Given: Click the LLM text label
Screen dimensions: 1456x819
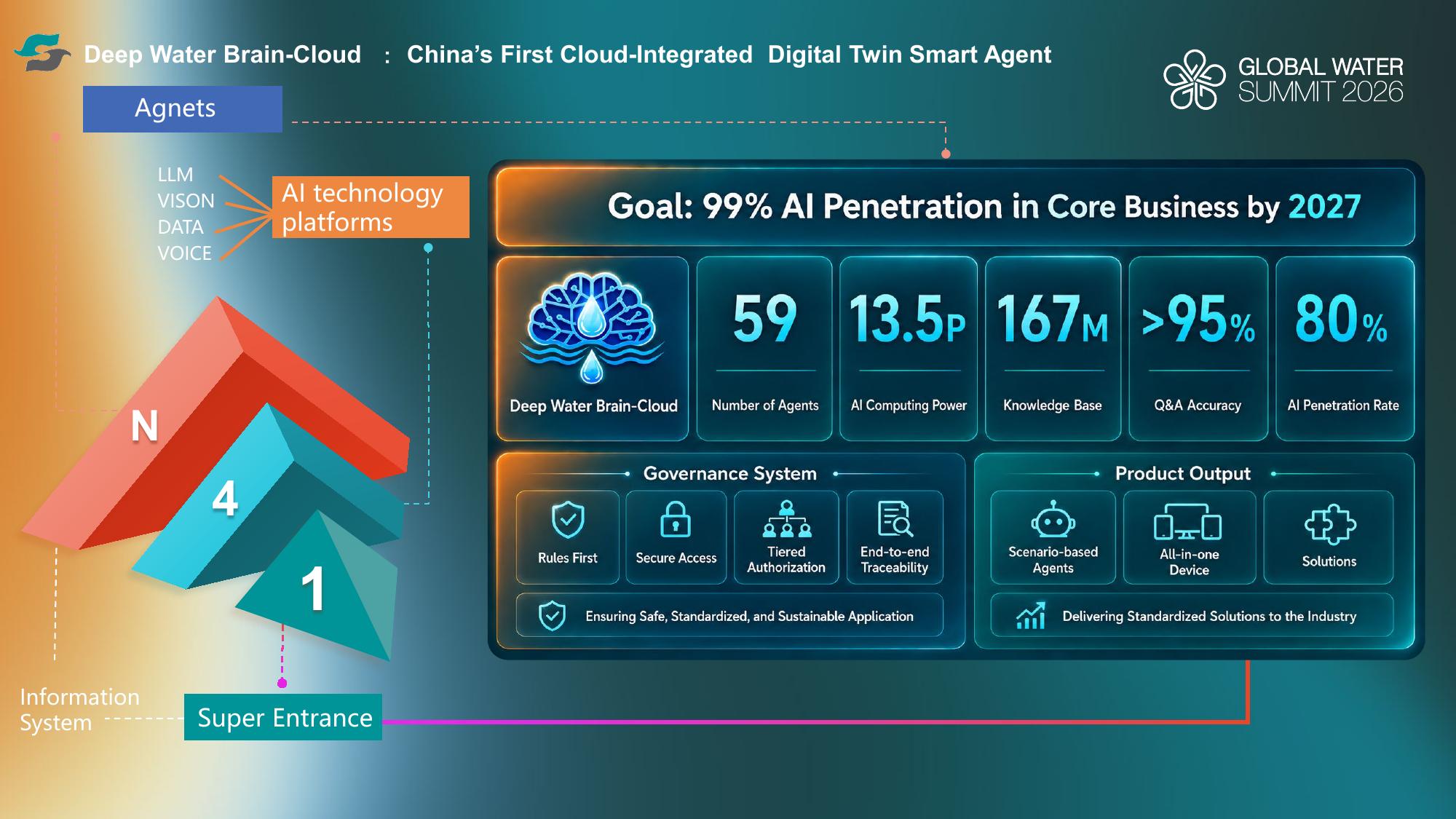Looking at the screenshot, I should pyautogui.click(x=175, y=175).
